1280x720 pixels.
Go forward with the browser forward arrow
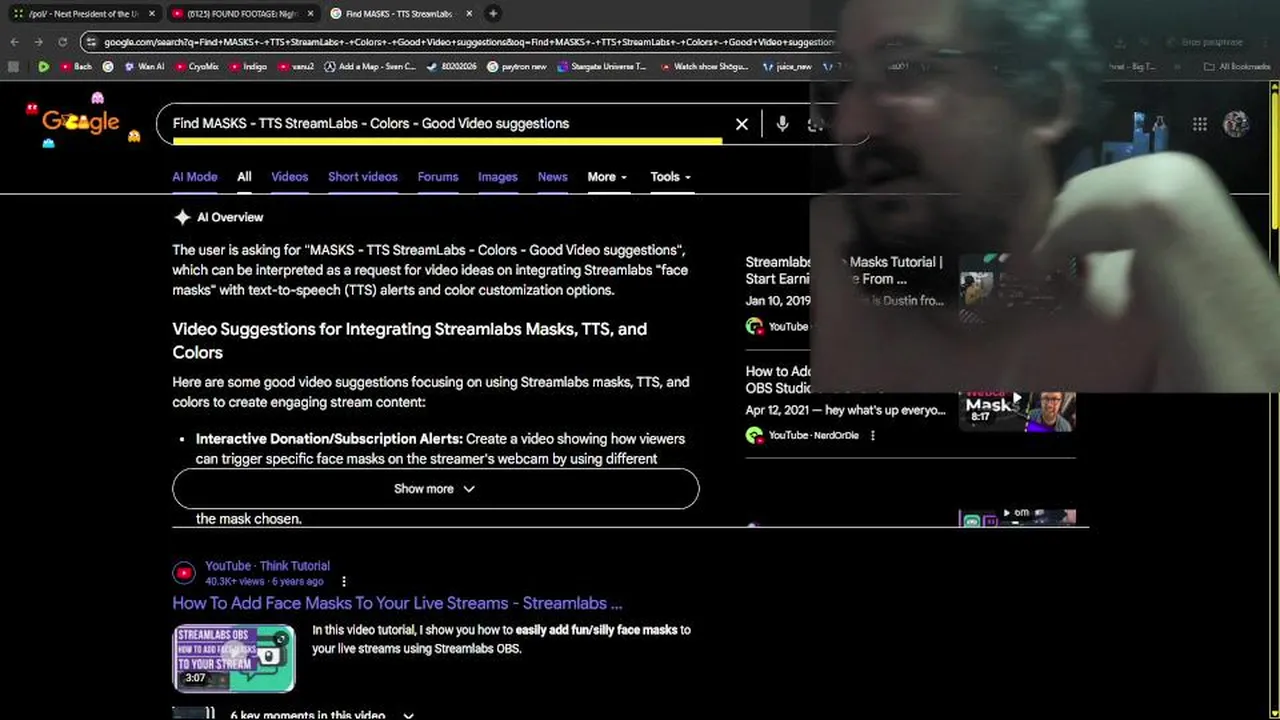38,42
